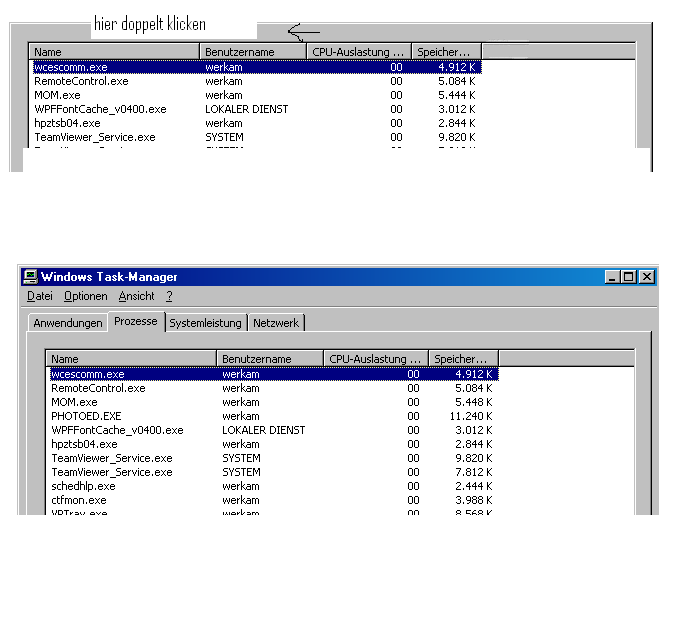Open the Ansicht menu
The width and height of the screenshot is (690, 630).
[136, 296]
